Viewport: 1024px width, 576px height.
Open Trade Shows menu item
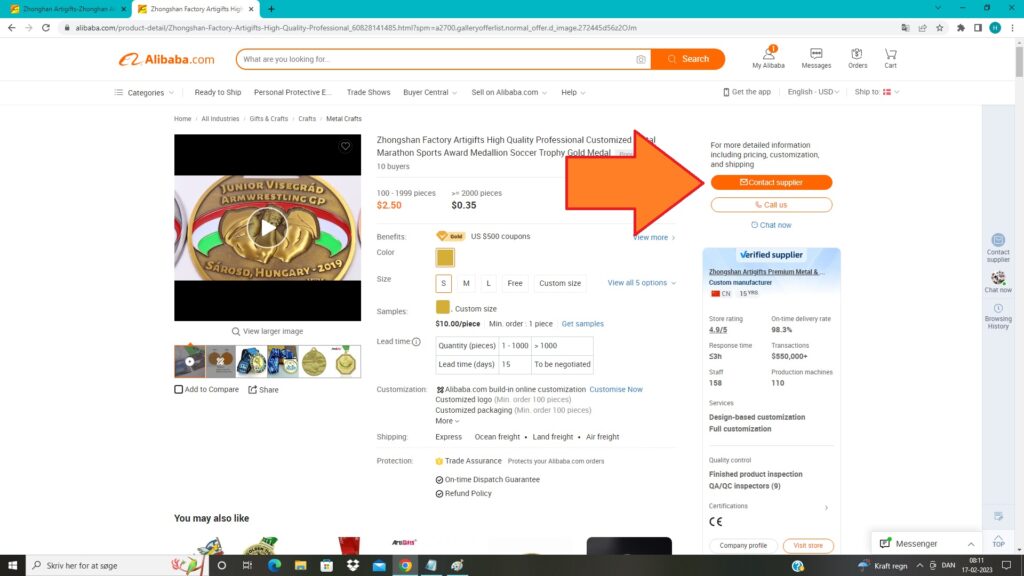(368, 92)
